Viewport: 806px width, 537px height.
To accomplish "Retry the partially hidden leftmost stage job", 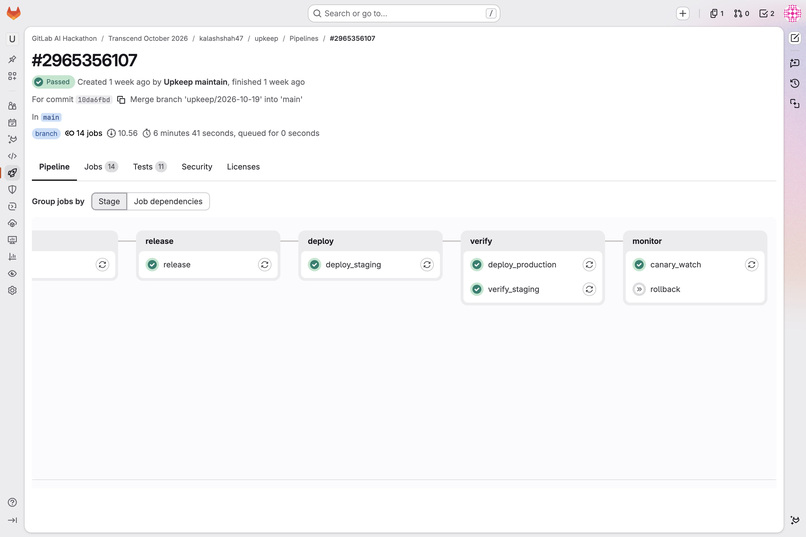I will [x=102, y=265].
